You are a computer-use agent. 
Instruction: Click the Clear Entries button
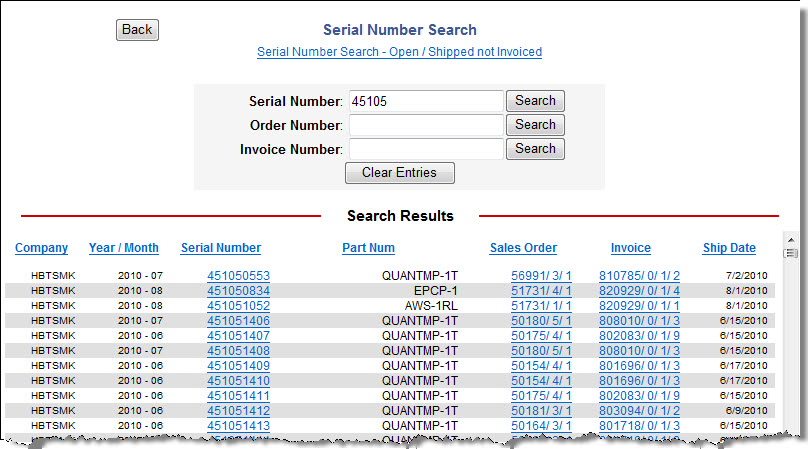399,173
